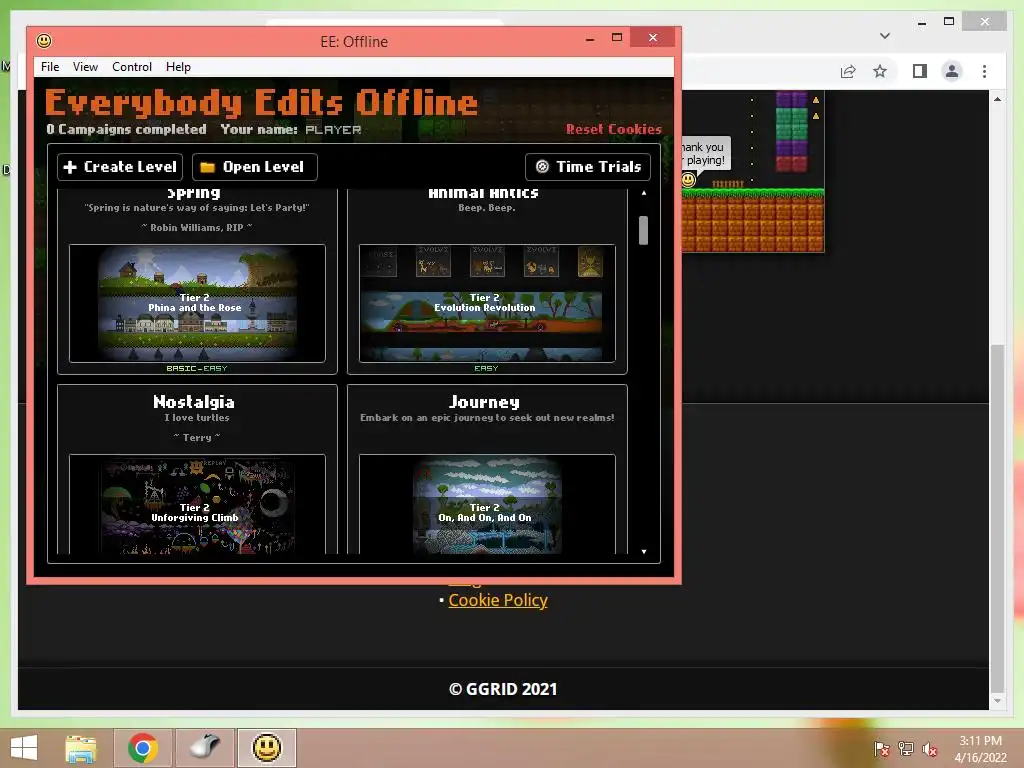Open the Help menu
The height and width of the screenshot is (768, 1024).
178,67
